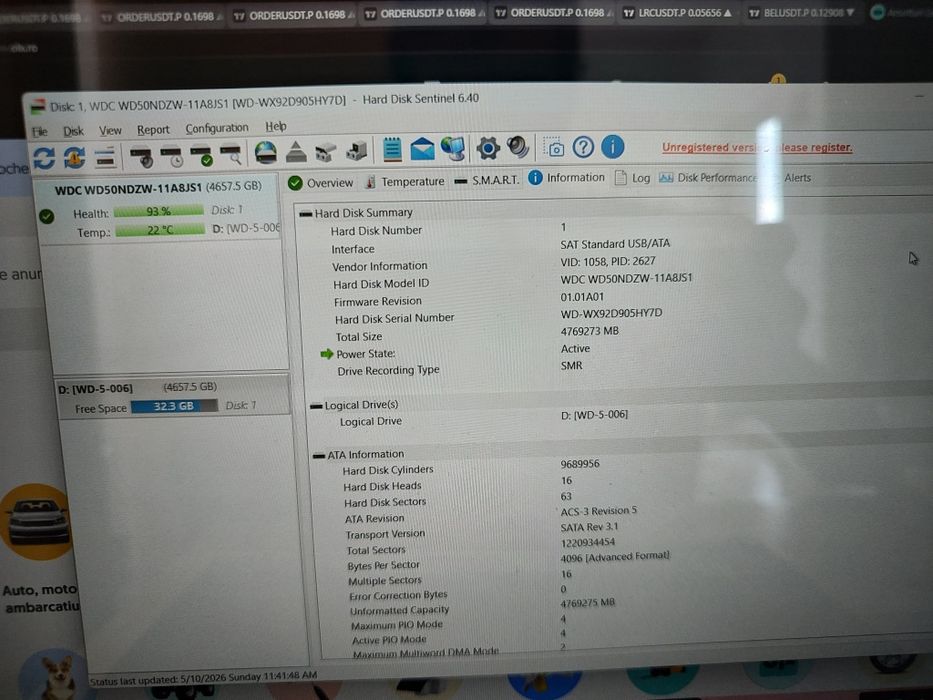Click the 32.3 GB free space bar
The image size is (933, 700).
coord(174,406)
